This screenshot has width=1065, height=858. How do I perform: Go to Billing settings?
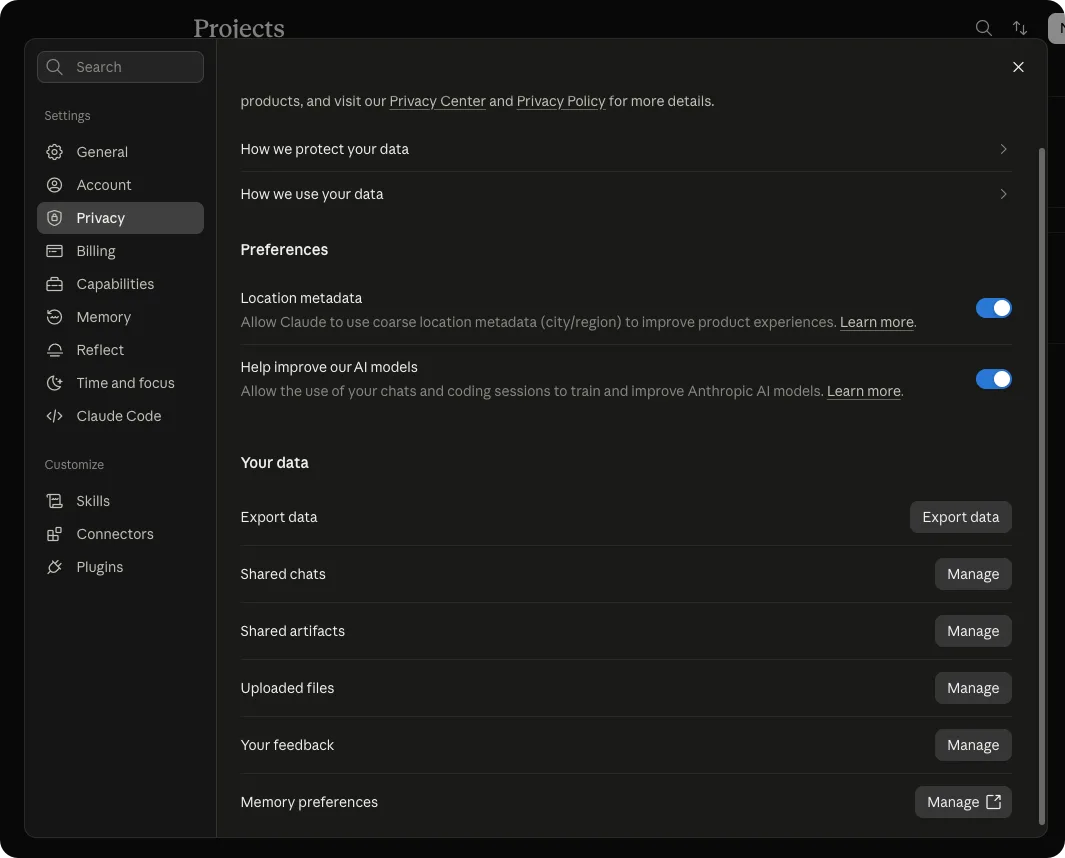point(120,251)
